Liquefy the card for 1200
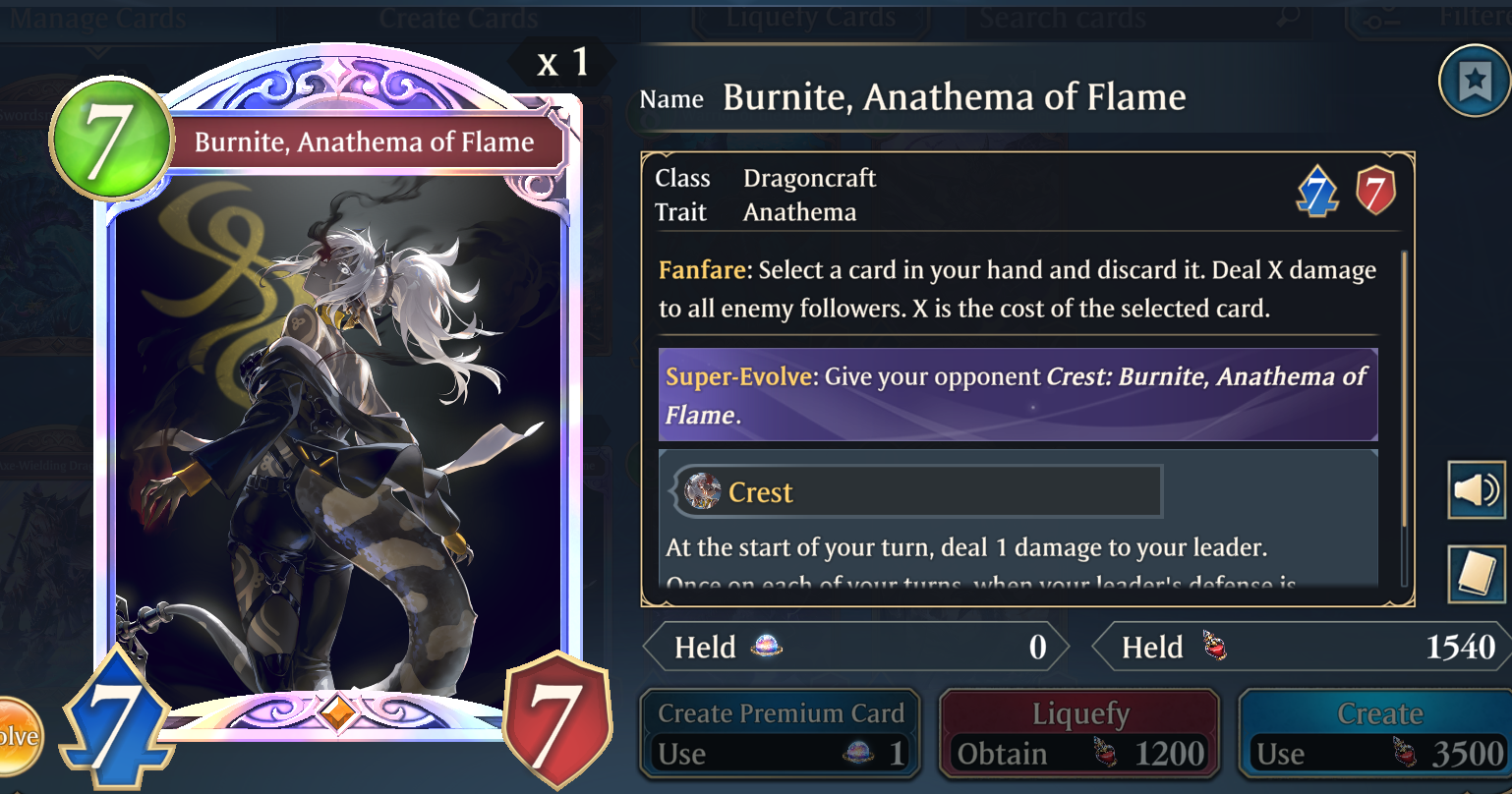The width and height of the screenshot is (1512, 794). click(1080, 735)
